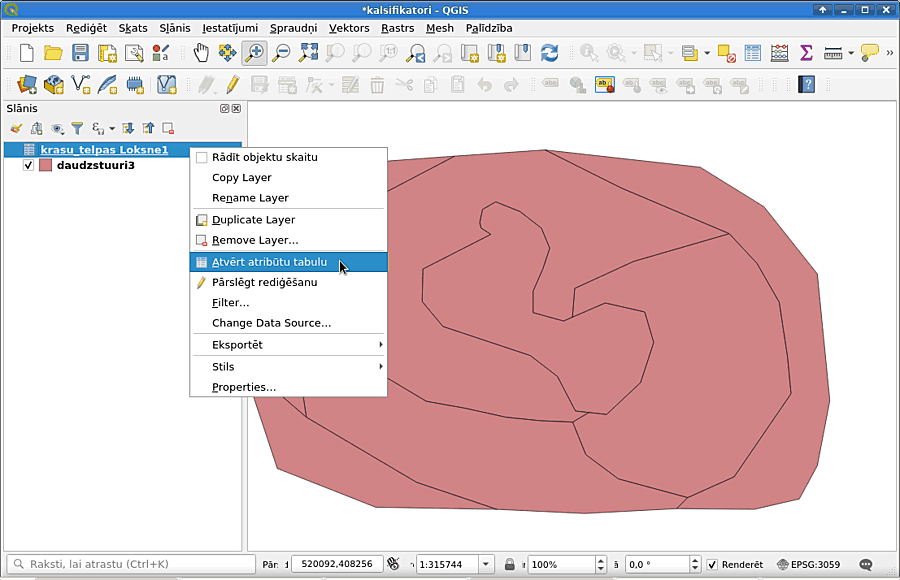Open the statistical summary Sigma icon
Viewport: 900px width, 580px height.
click(806, 53)
